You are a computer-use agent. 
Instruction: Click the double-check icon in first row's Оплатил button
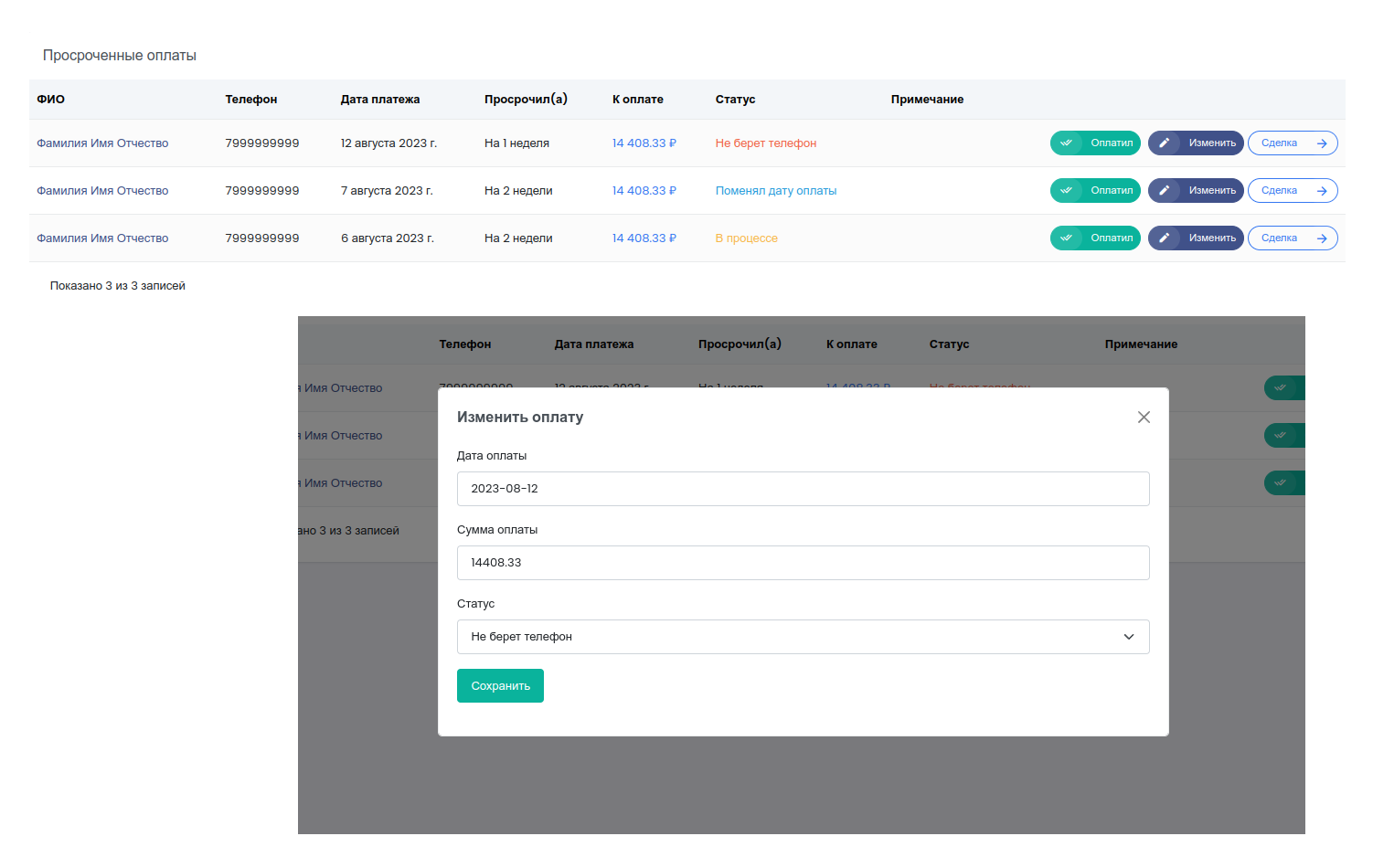coord(1066,143)
